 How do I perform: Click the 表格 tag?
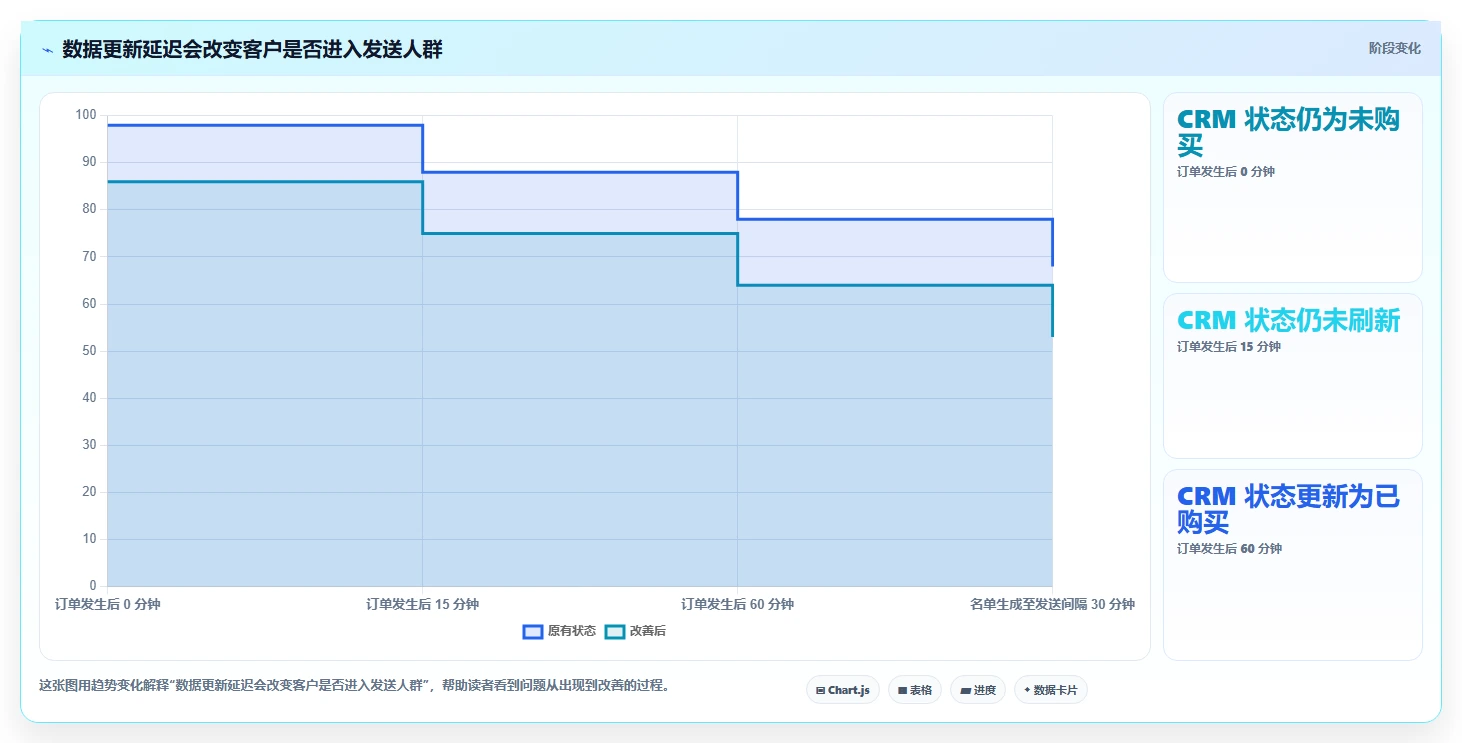tap(915, 690)
